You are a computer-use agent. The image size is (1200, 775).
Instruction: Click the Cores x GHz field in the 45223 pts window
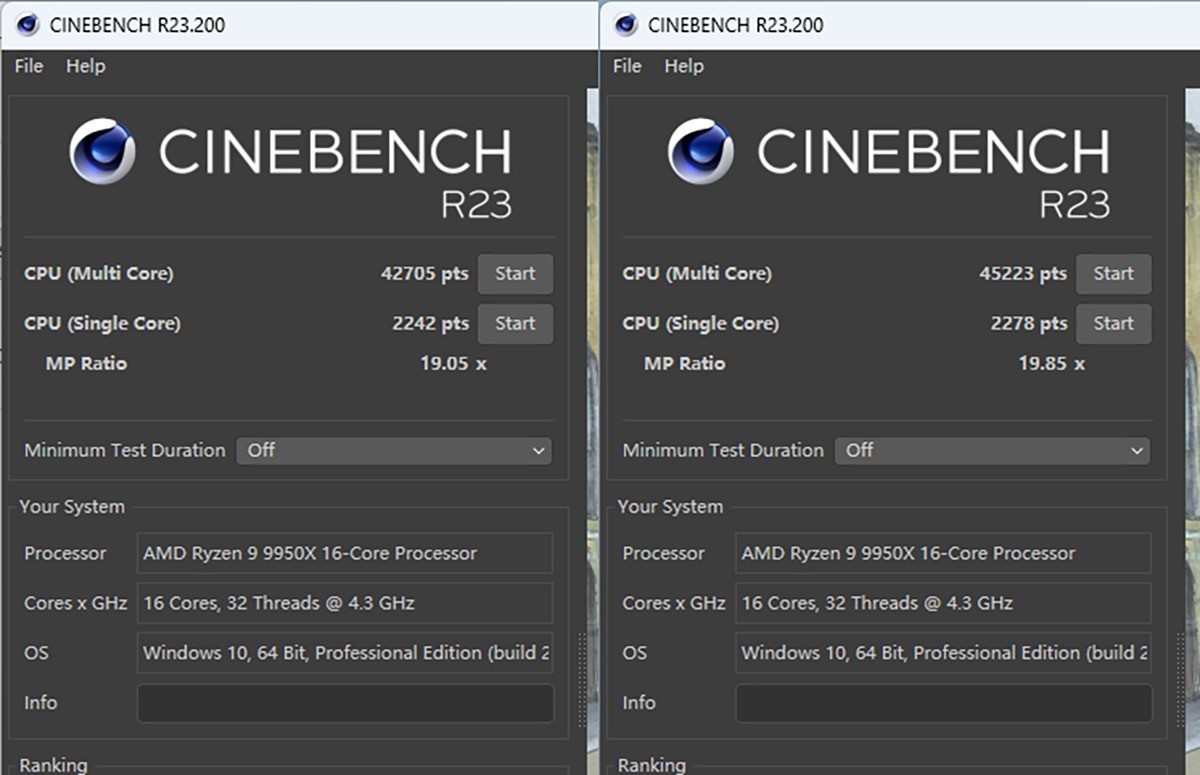coord(943,603)
